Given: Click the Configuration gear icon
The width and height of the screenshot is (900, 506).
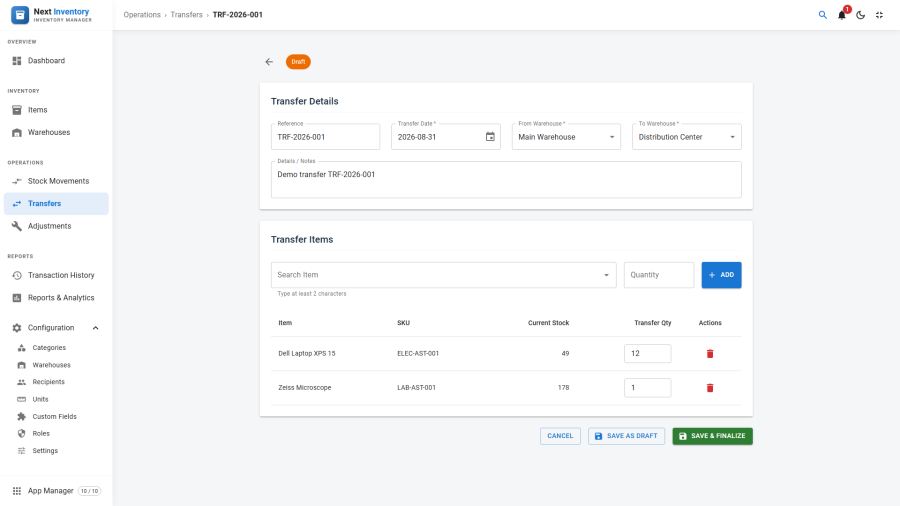Looking at the screenshot, I should [17, 328].
